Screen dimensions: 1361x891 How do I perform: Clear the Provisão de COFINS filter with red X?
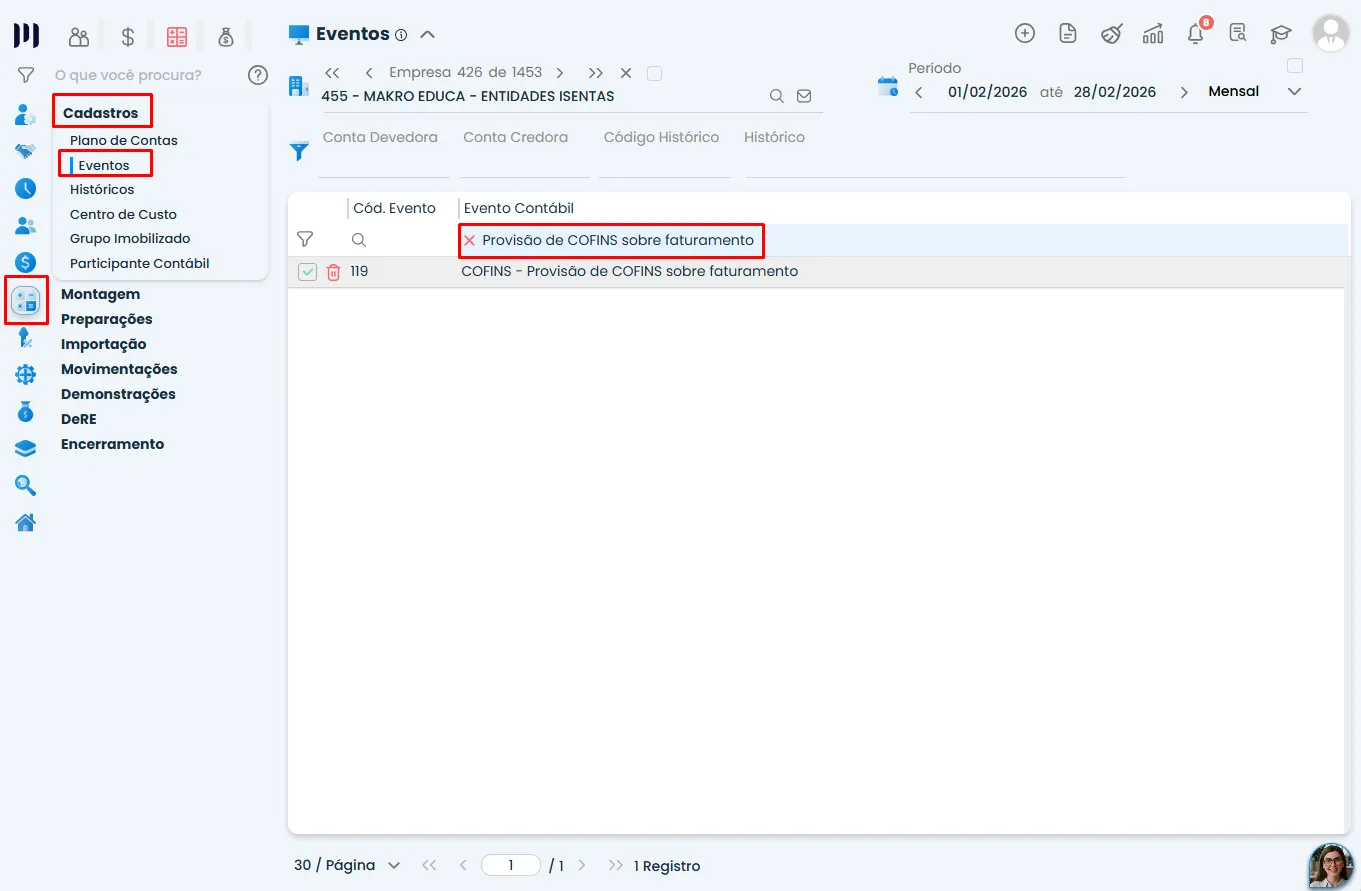pyautogui.click(x=469, y=240)
